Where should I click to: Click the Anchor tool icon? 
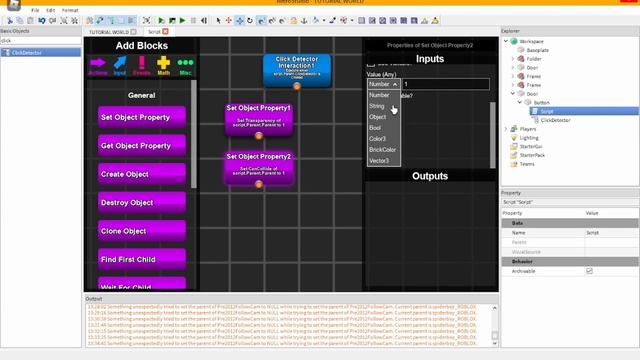[304, 20]
